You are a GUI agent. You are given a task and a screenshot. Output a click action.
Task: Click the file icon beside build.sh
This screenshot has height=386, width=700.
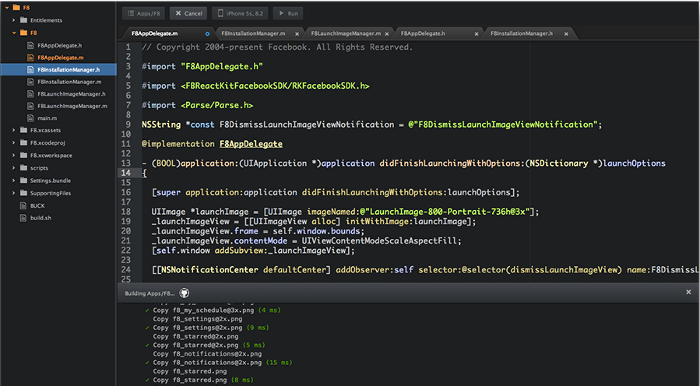(x=23, y=218)
